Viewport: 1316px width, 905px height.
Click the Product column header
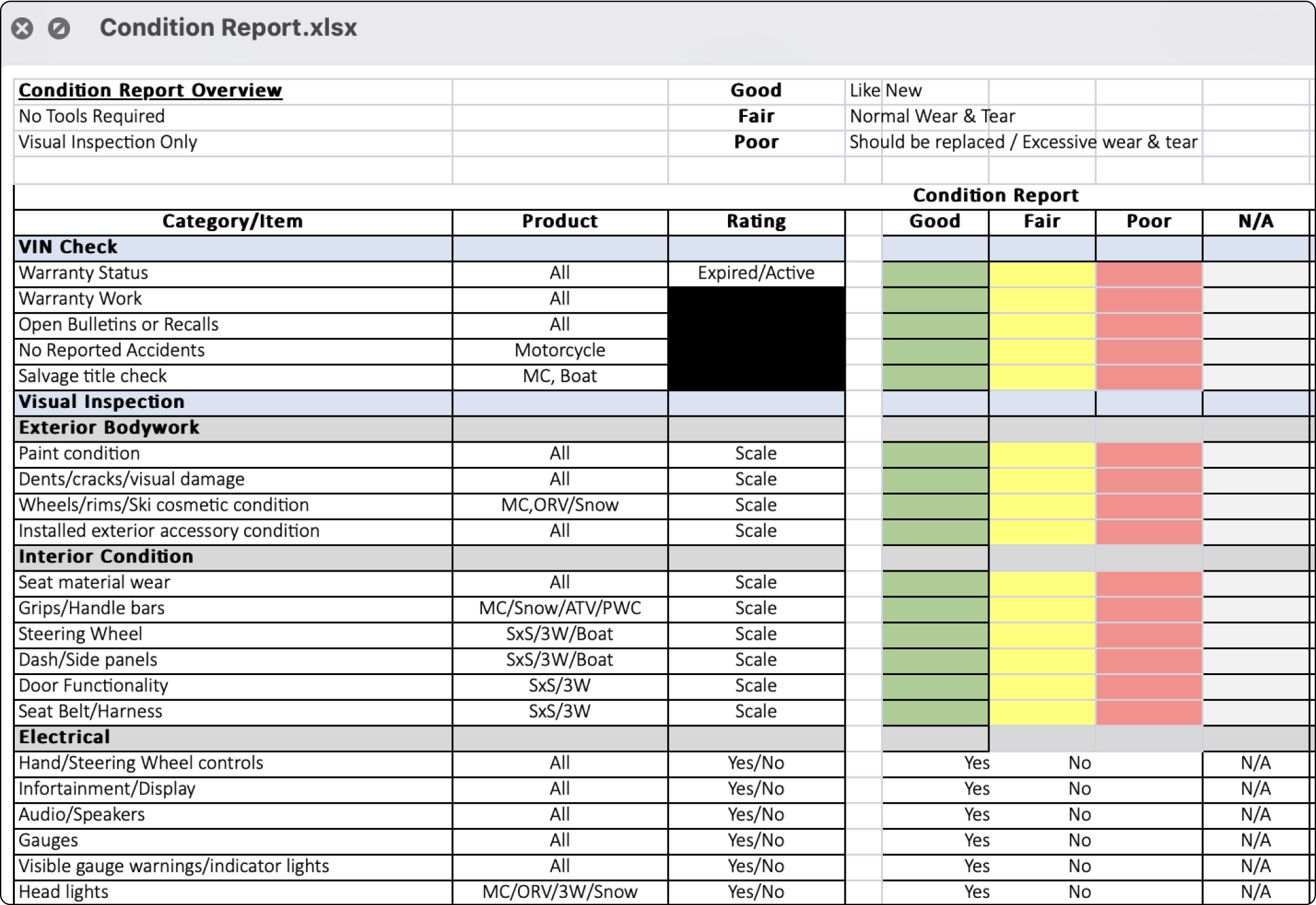(x=559, y=222)
